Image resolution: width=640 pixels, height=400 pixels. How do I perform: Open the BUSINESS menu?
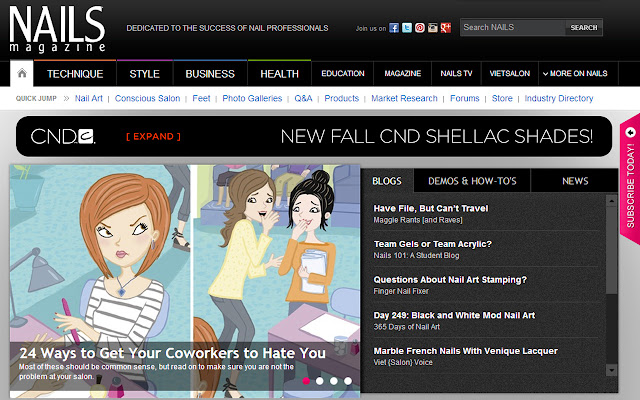[x=210, y=74]
